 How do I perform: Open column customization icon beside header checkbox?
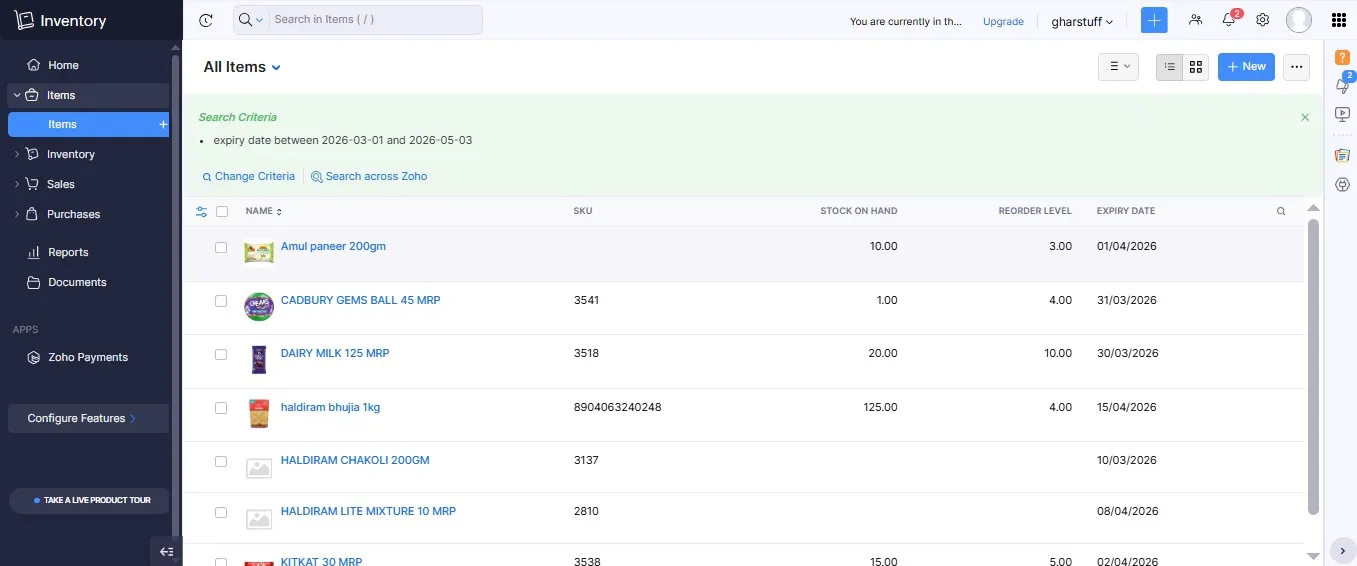[201, 212]
